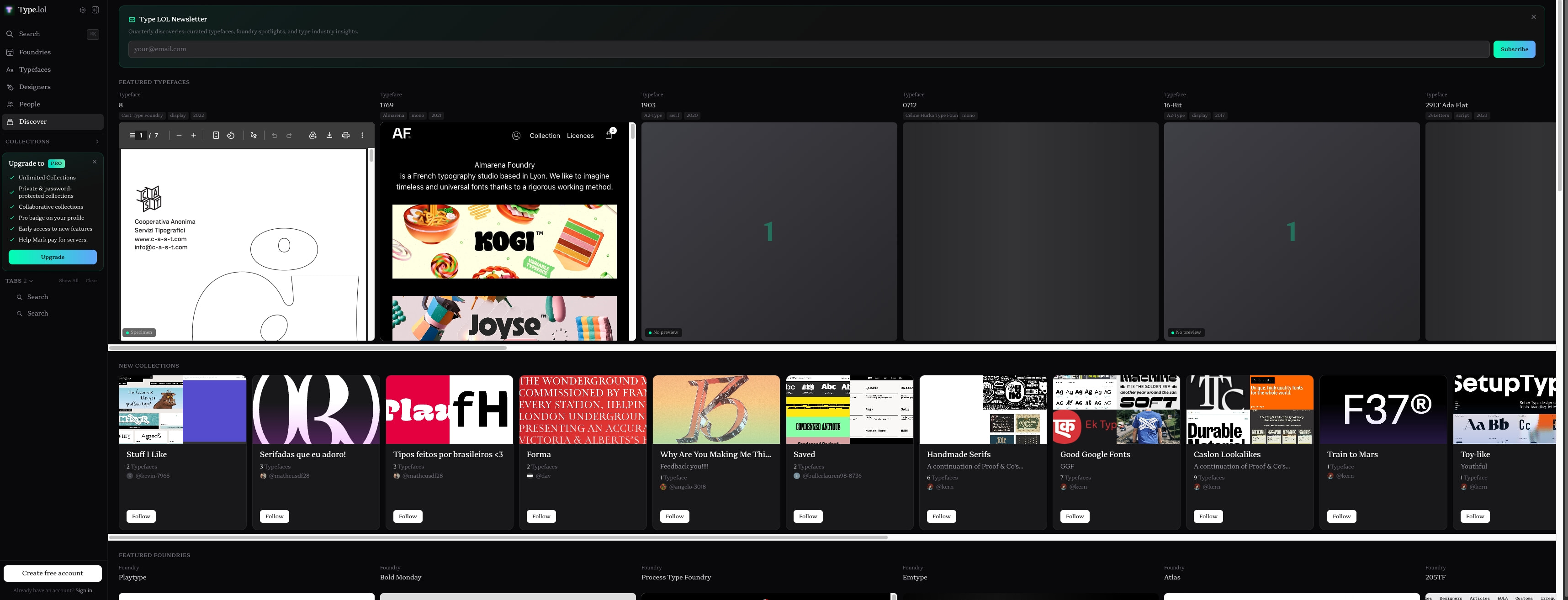1568x600 pixels.
Task: Open the Typefaces section
Action: (53, 69)
